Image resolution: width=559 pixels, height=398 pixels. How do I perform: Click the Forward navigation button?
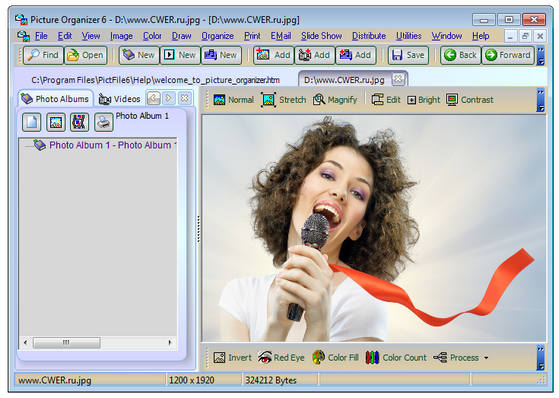coord(508,55)
